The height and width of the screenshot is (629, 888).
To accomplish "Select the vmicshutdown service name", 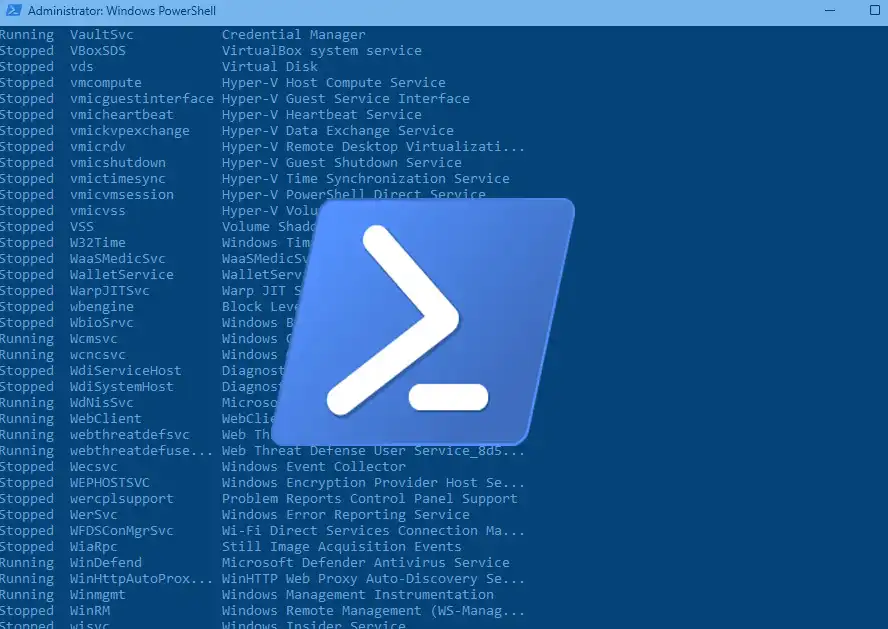I will (118, 162).
